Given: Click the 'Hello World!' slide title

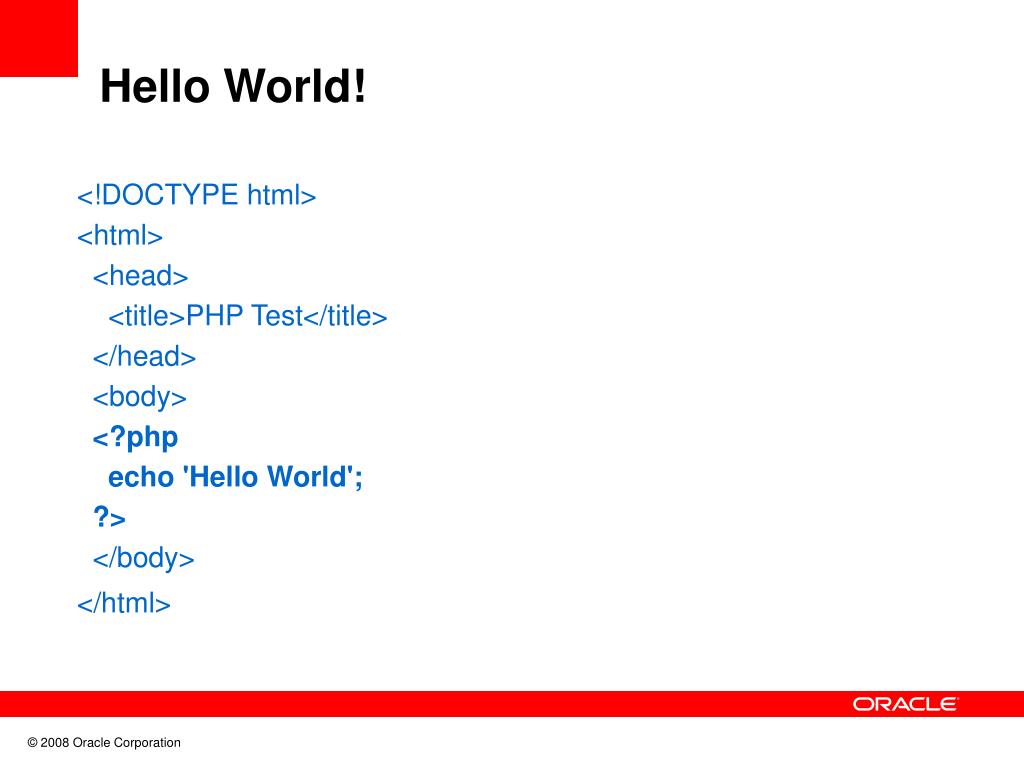Looking at the screenshot, I should [233, 86].
